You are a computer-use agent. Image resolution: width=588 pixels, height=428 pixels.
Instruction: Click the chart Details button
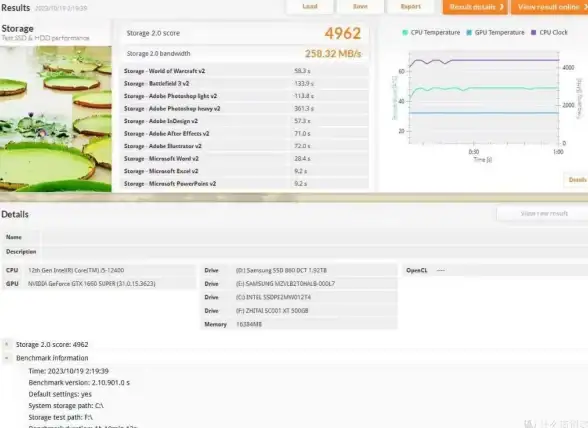click(x=577, y=180)
